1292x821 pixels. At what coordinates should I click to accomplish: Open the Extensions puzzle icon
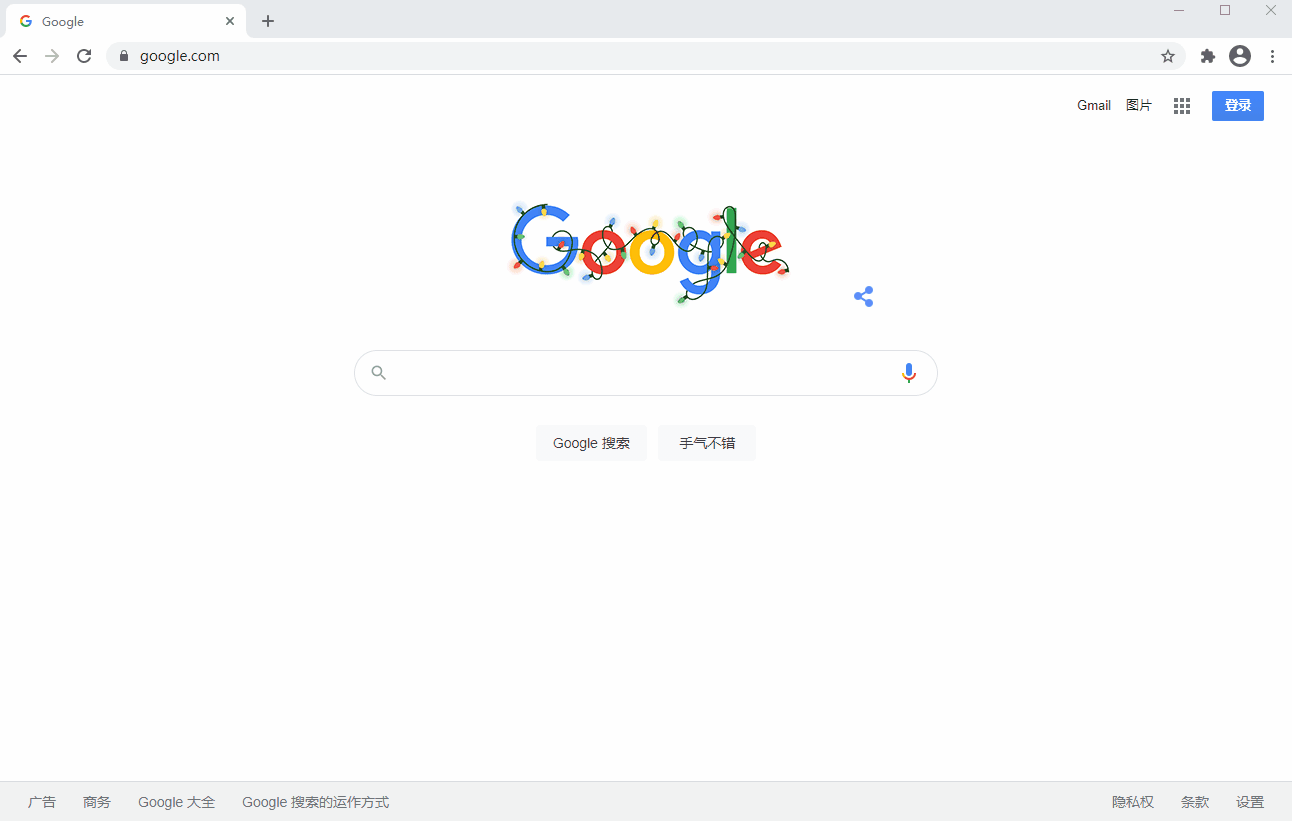tap(1208, 56)
